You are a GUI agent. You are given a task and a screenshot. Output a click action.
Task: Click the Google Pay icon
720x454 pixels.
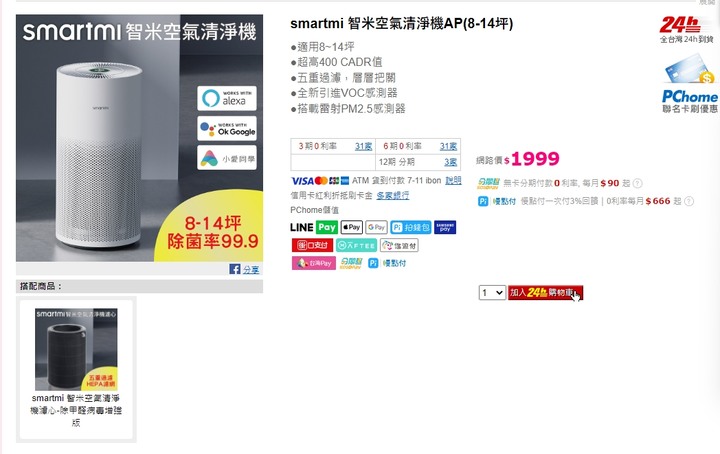[377, 227]
